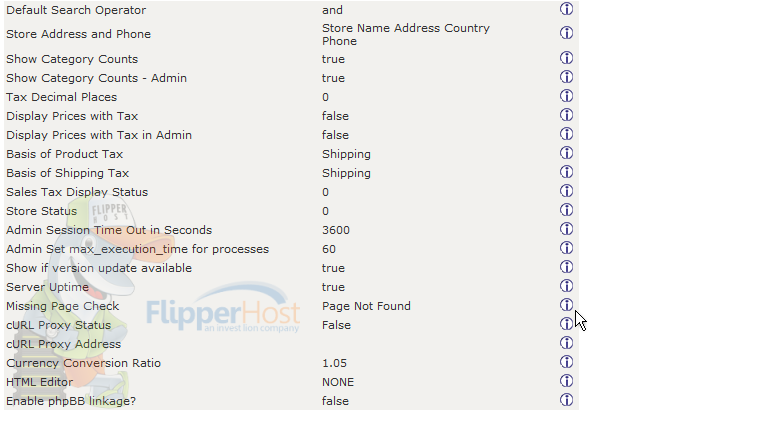Screen dimensions: 776x422
Task: Open info icon for HTML Editor row
Action: (566, 381)
